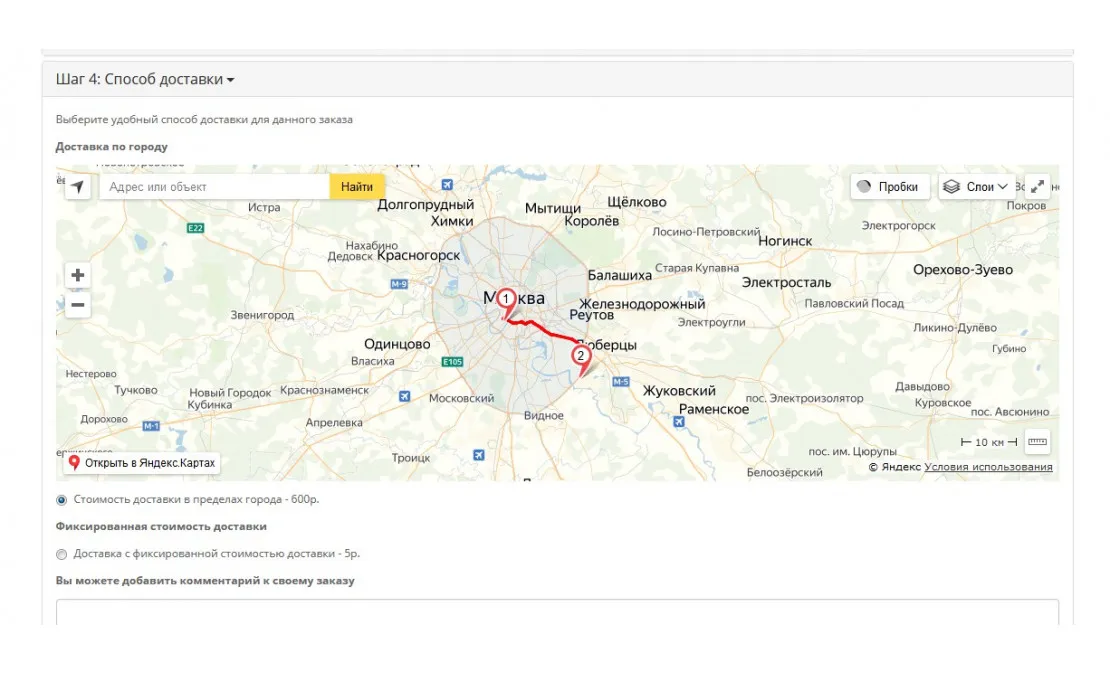Click the Тучково label on map
1110x675 pixels.
(136, 390)
